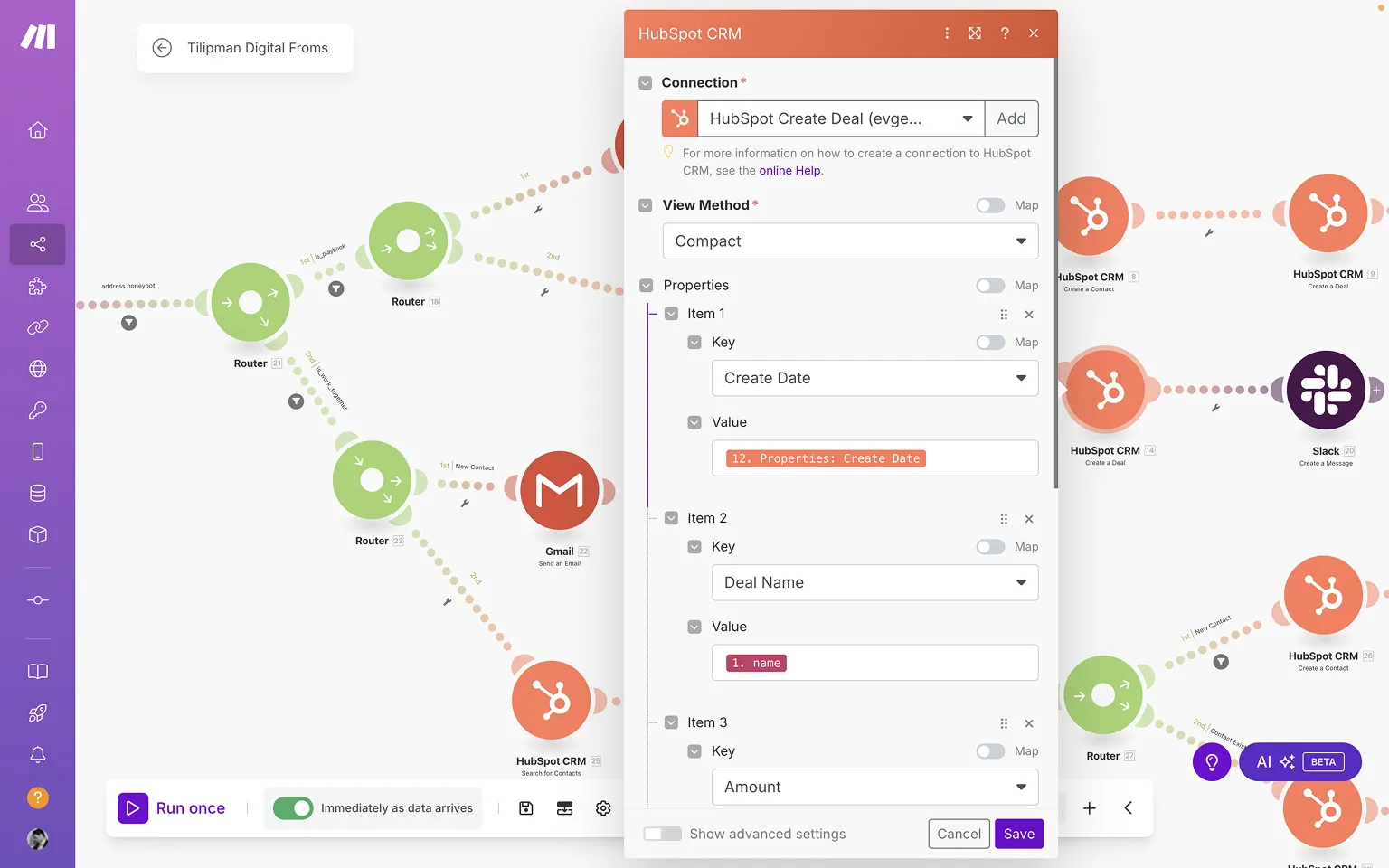Select the Slack Create a Message module

pos(1326,391)
